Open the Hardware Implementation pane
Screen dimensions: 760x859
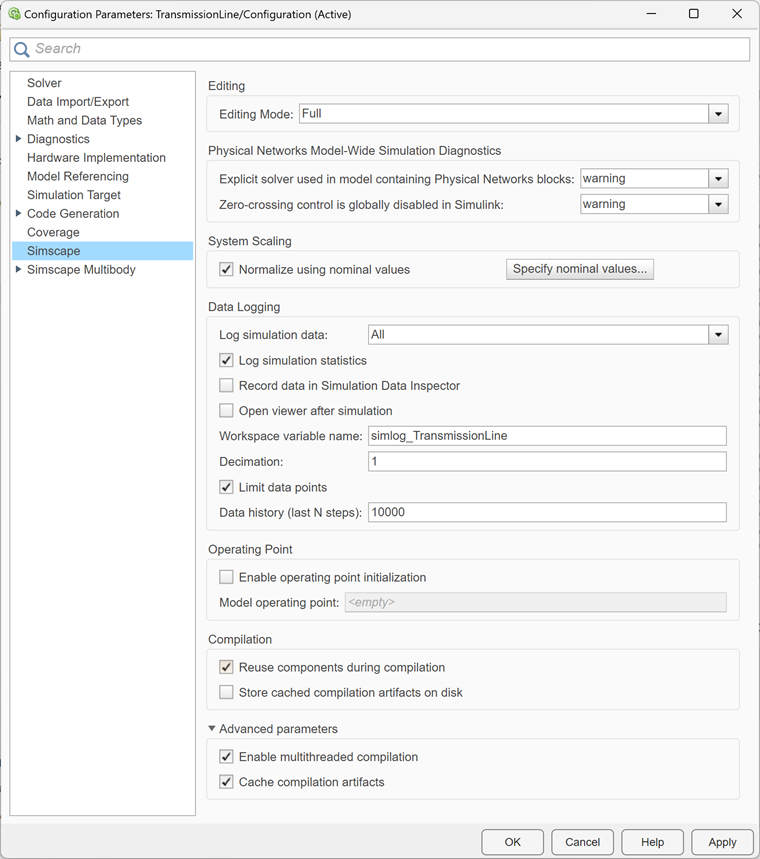pyautogui.click(x=96, y=157)
